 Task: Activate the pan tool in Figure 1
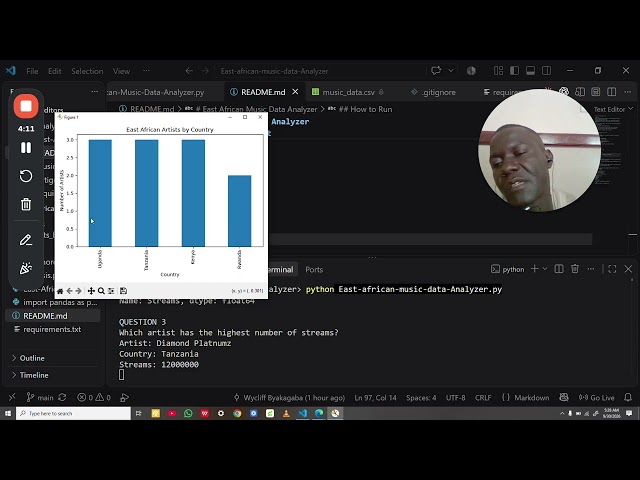click(91, 291)
